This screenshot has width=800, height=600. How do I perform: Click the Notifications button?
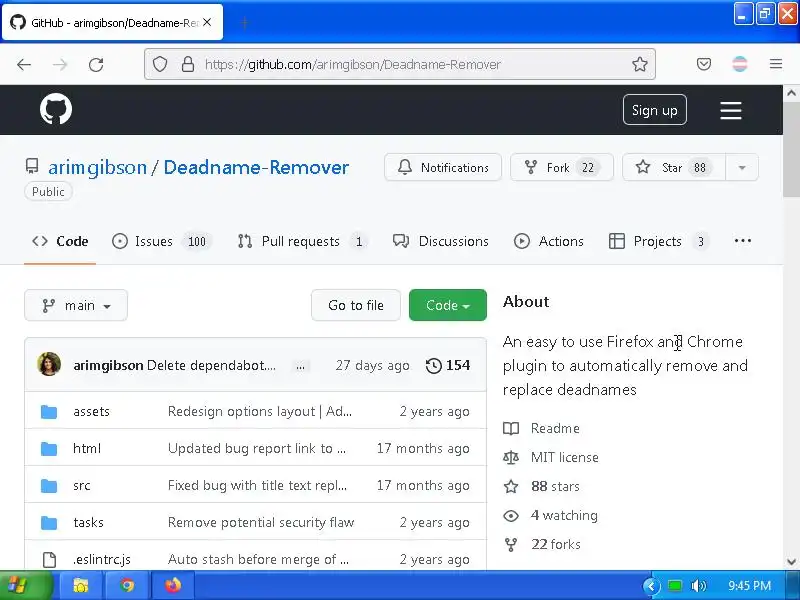[443, 167]
